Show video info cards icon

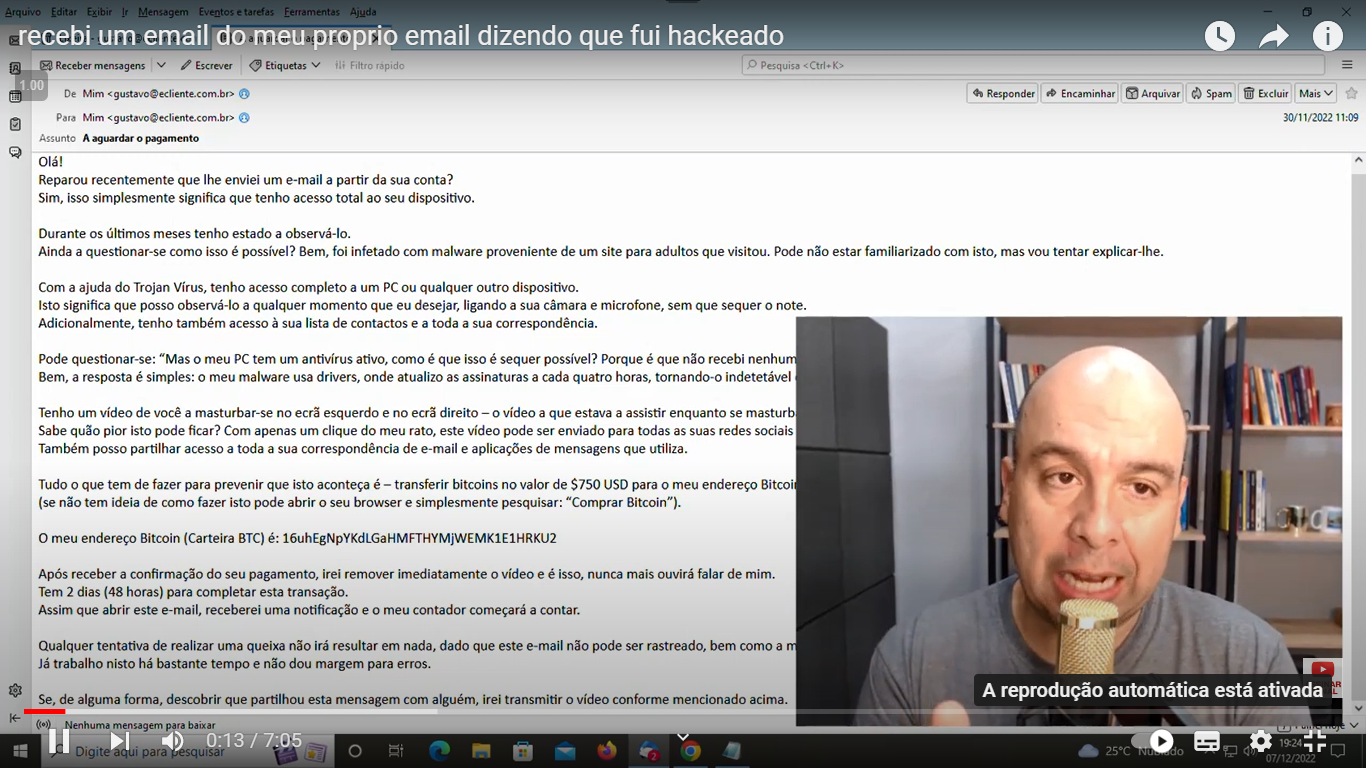tap(1328, 36)
